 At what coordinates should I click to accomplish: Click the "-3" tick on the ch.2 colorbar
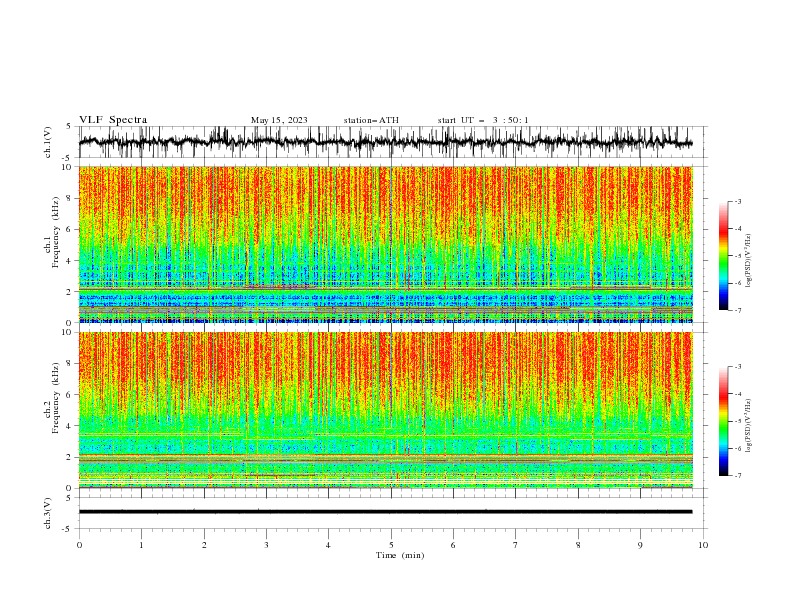738,367
